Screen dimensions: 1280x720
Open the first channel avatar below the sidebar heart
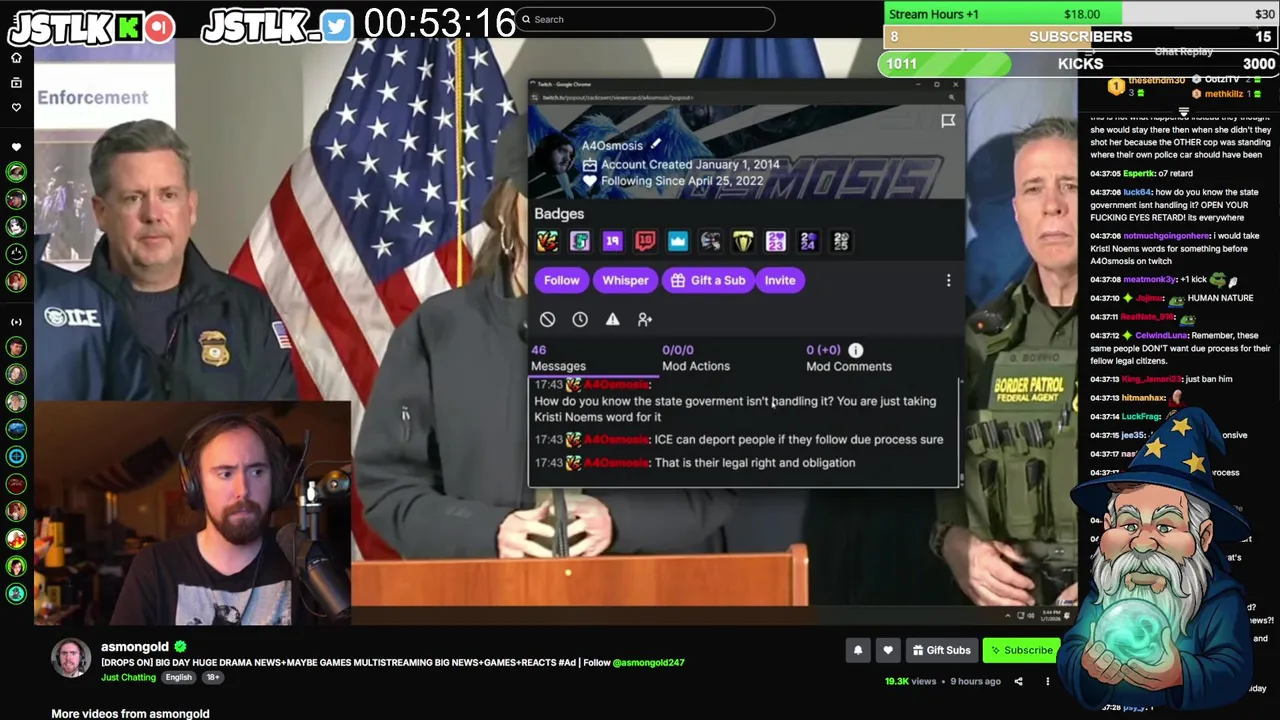(x=16, y=172)
